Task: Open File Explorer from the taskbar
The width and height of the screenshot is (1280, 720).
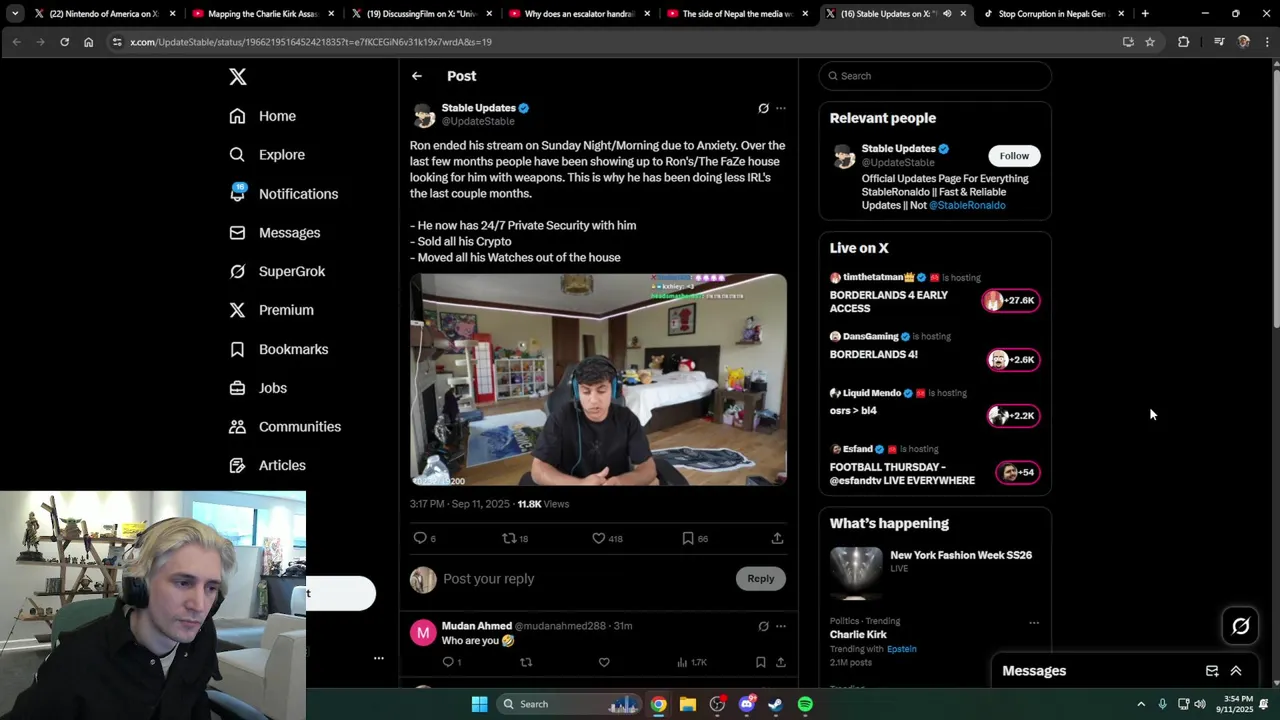Action: (688, 704)
